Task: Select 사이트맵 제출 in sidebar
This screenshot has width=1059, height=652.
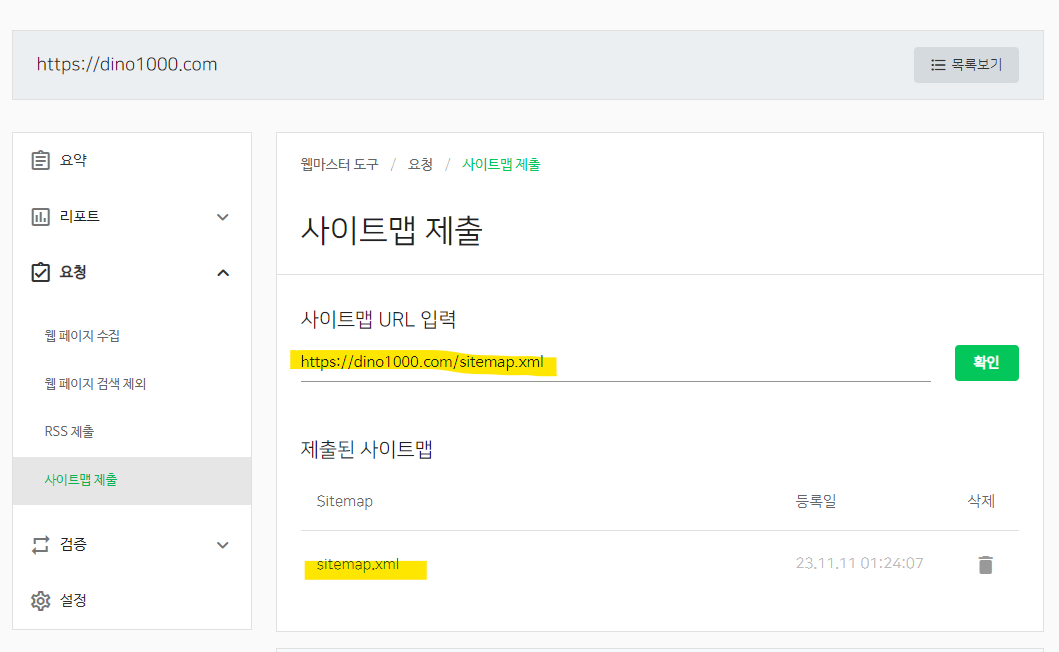Action: tap(132, 480)
